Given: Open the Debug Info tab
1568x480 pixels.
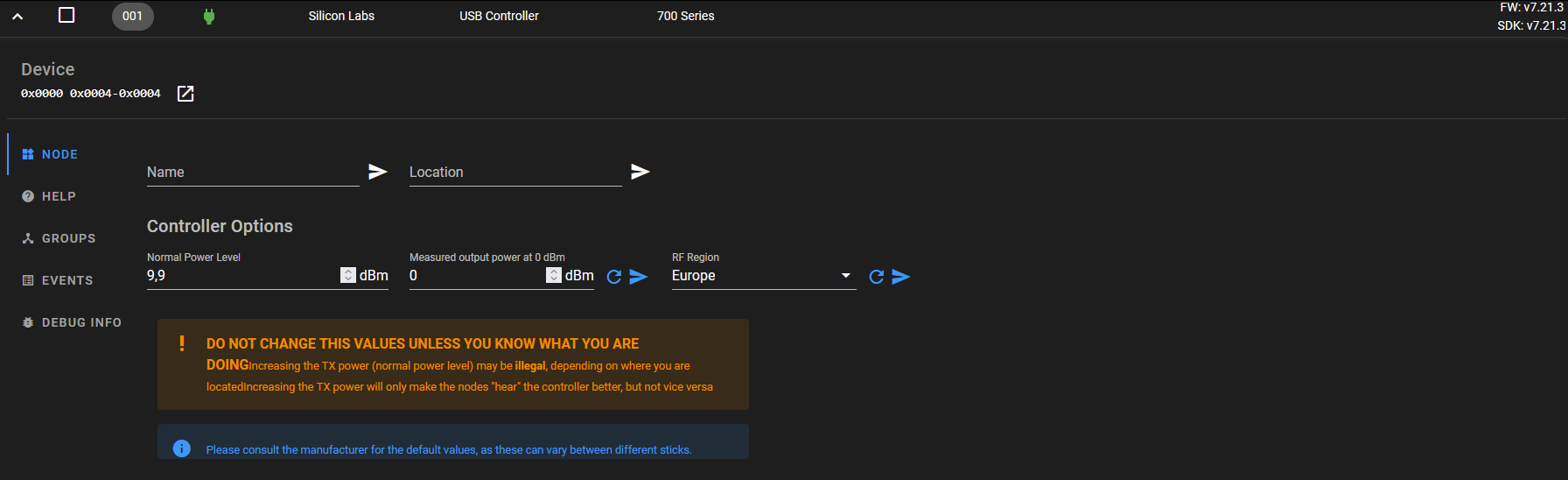Looking at the screenshot, I should pyautogui.click(x=81, y=322).
